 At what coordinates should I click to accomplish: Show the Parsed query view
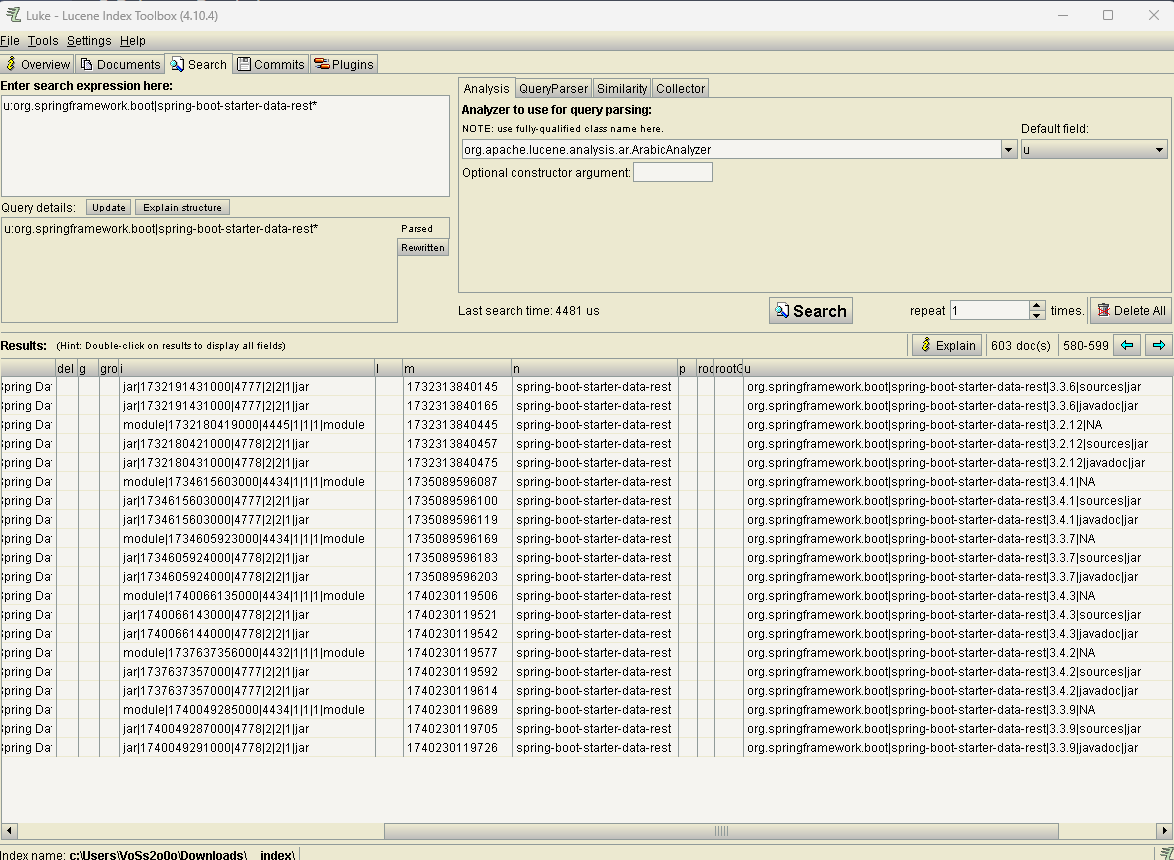click(423, 228)
